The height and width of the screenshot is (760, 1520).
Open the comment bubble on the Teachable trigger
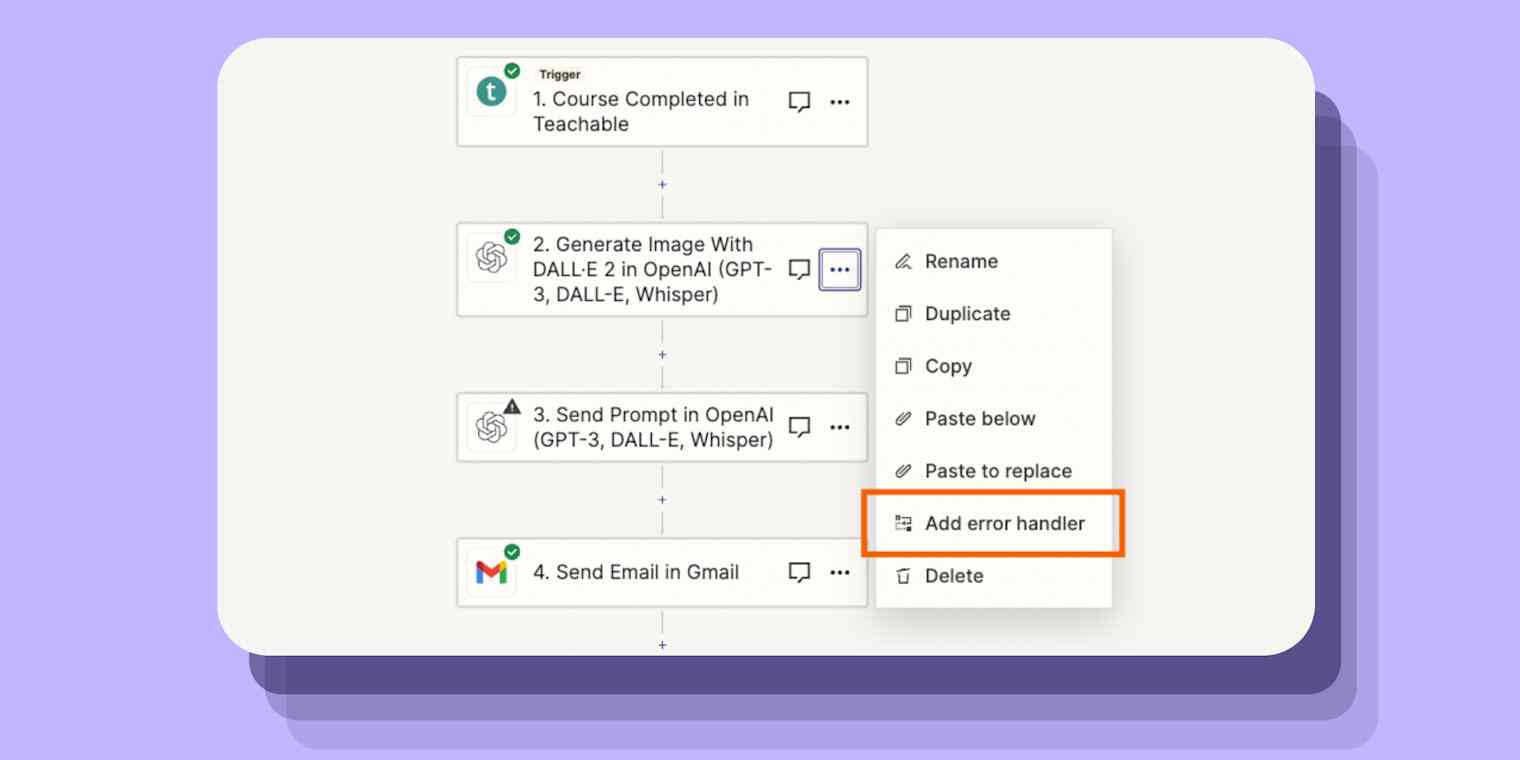(799, 102)
